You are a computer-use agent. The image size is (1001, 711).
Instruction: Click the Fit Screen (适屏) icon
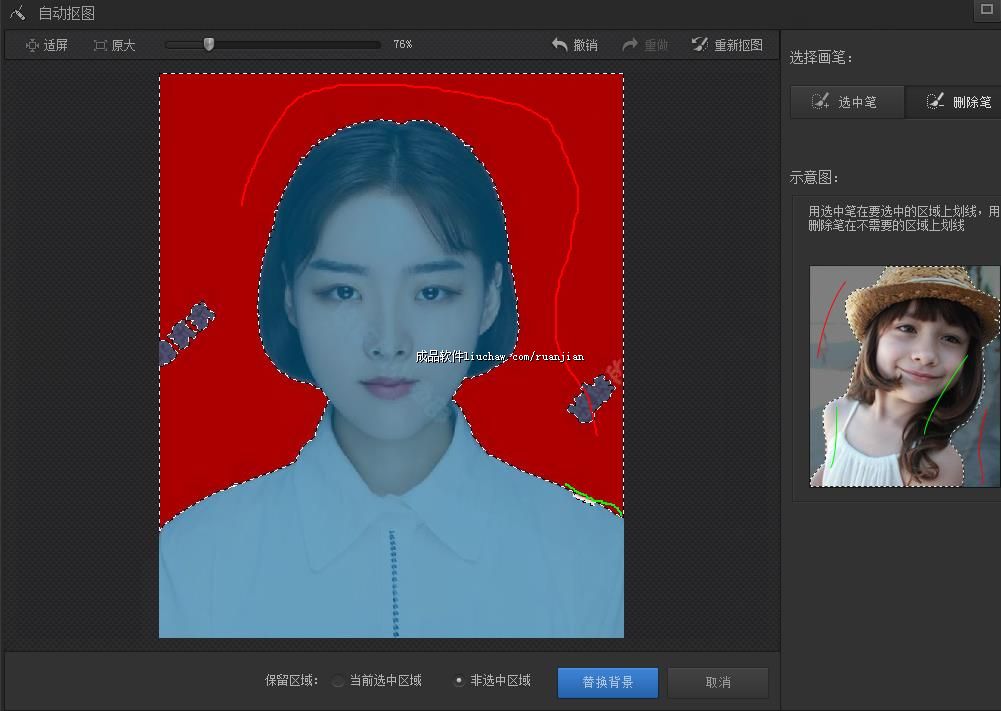point(32,45)
